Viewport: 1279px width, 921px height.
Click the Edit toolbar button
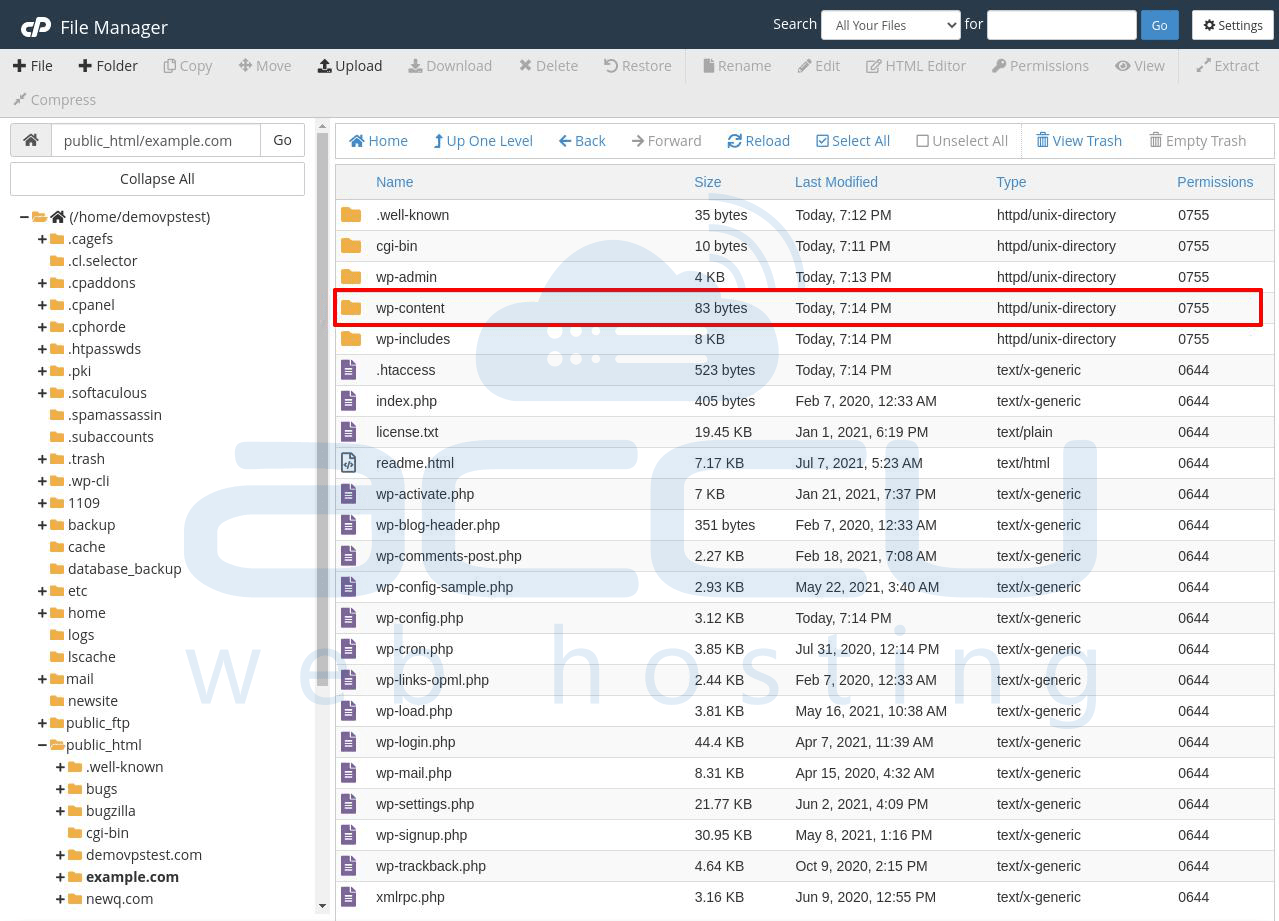click(819, 66)
